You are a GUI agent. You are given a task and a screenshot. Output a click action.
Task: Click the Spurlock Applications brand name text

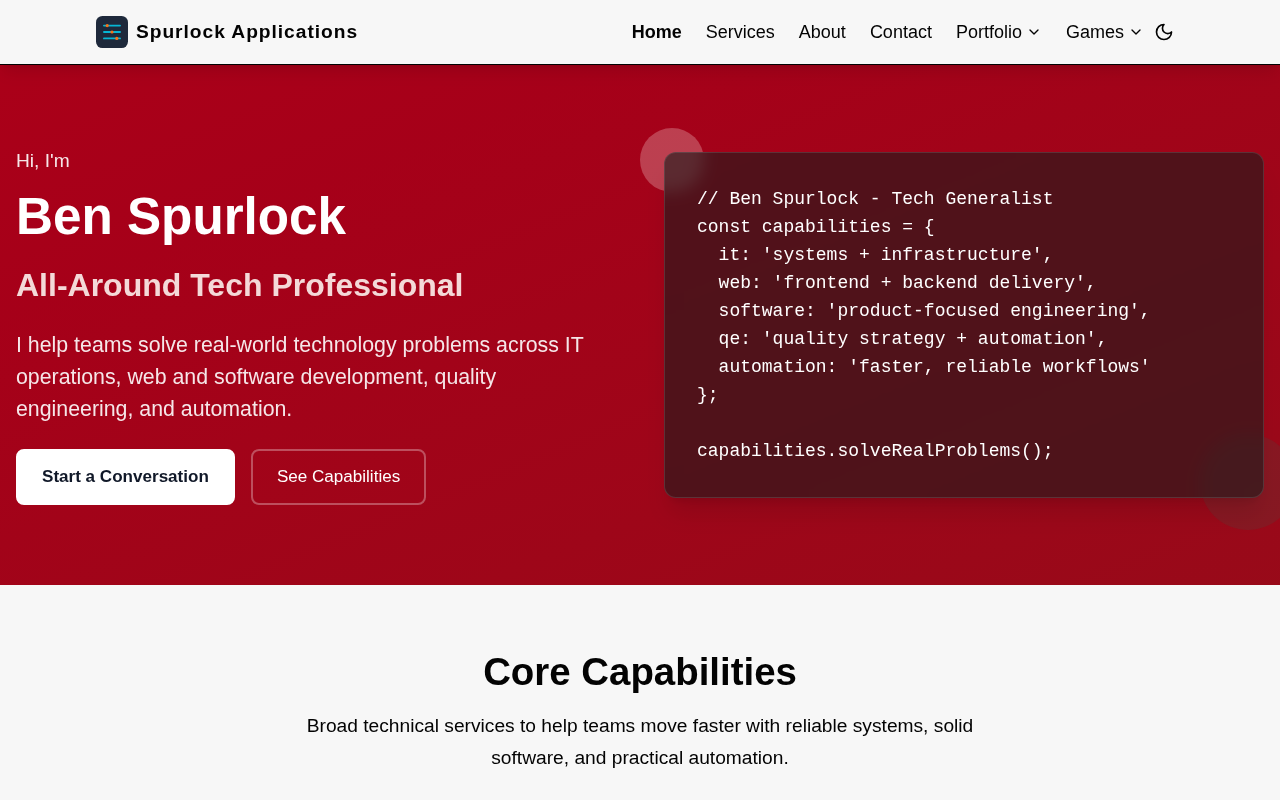pos(246,32)
